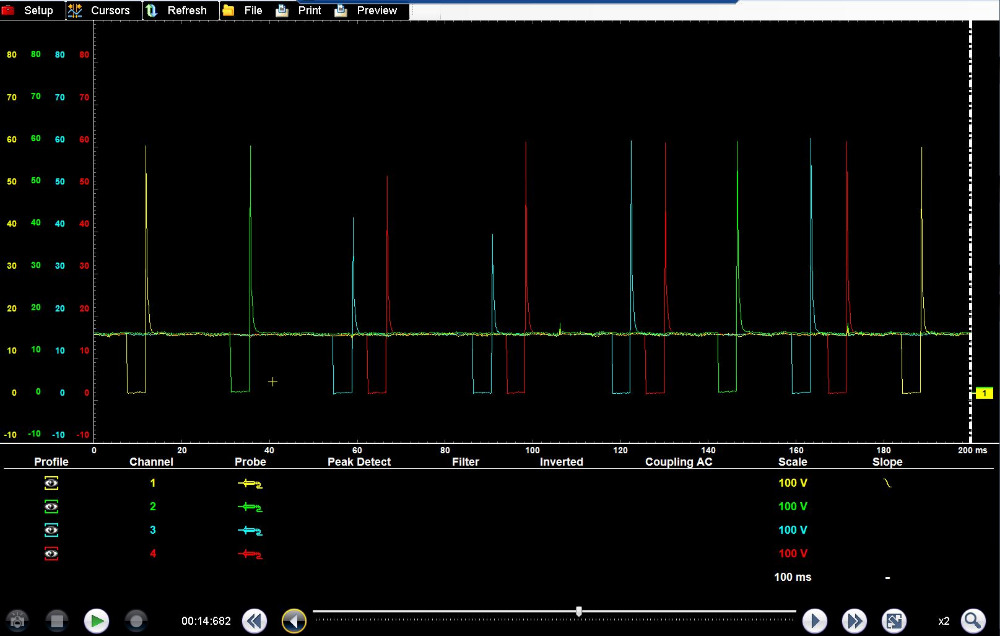Click the playback position slider handle
This screenshot has height=636, width=1000.
579,611
